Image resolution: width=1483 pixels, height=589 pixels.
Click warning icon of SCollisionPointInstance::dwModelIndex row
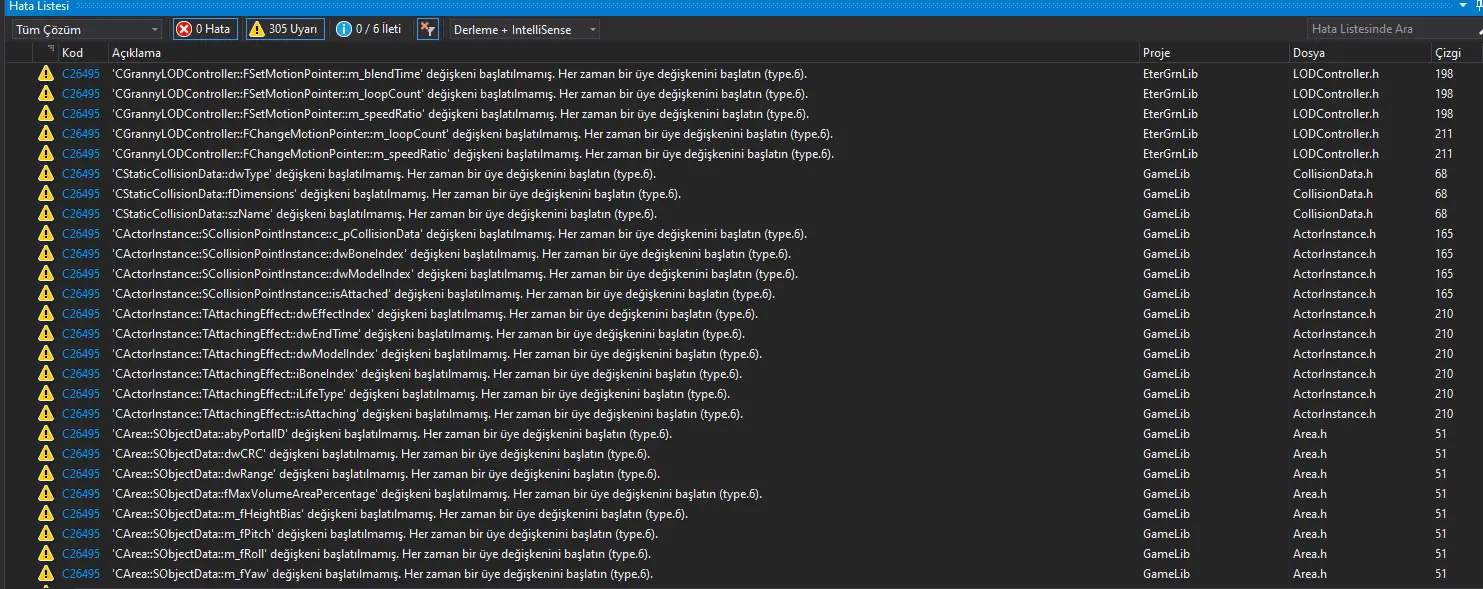click(45, 274)
